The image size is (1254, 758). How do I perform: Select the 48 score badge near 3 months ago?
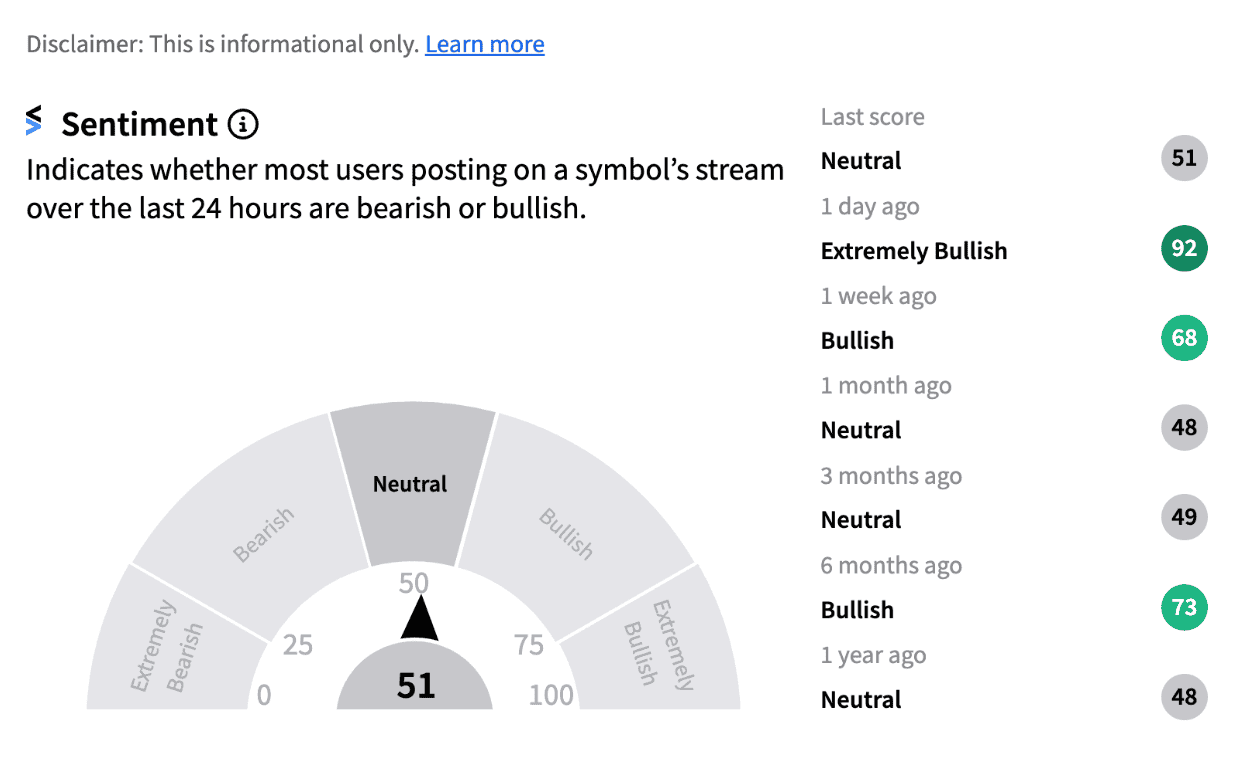(x=1183, y=428)
